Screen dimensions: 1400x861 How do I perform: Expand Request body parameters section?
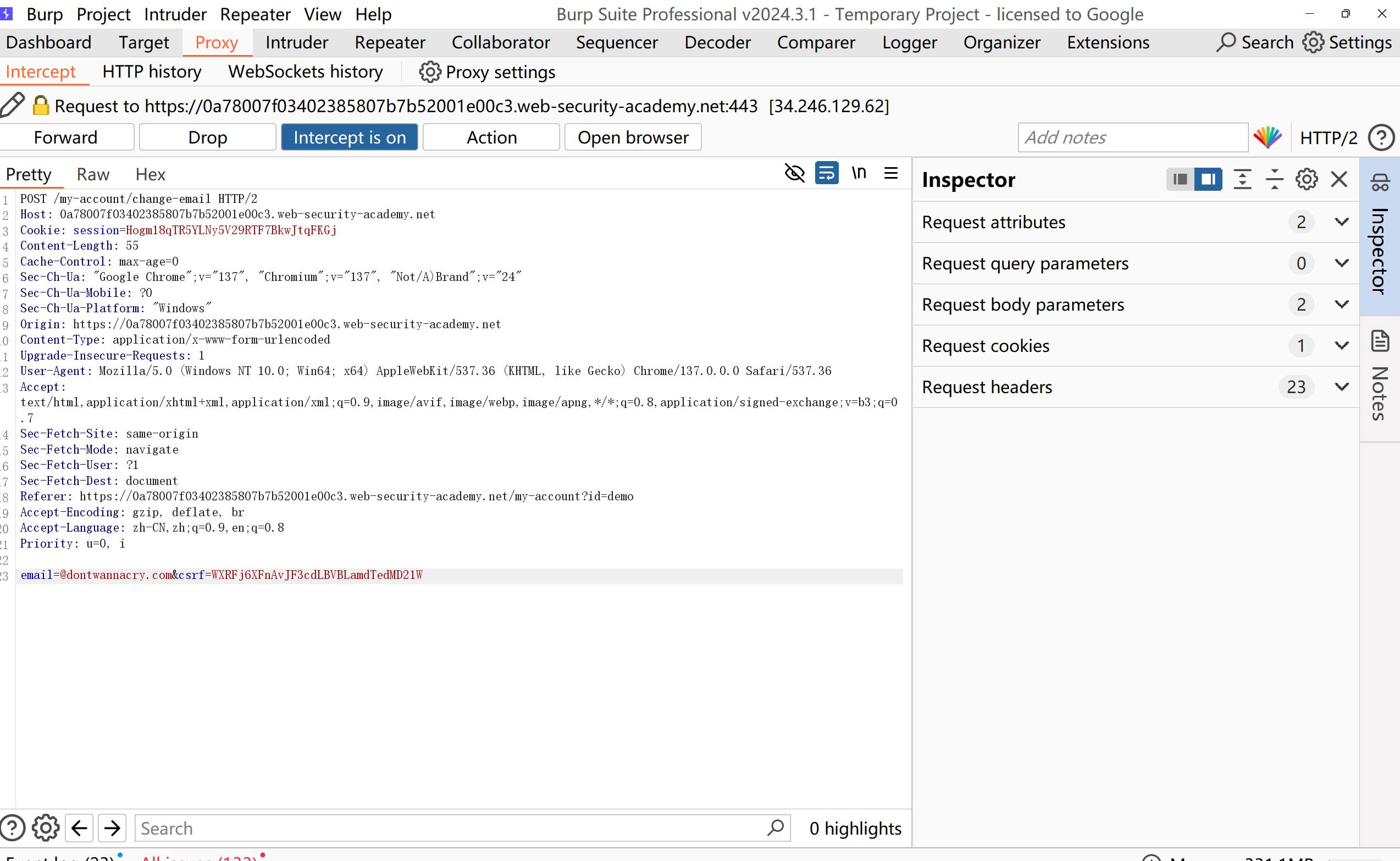click(1342, 305)
